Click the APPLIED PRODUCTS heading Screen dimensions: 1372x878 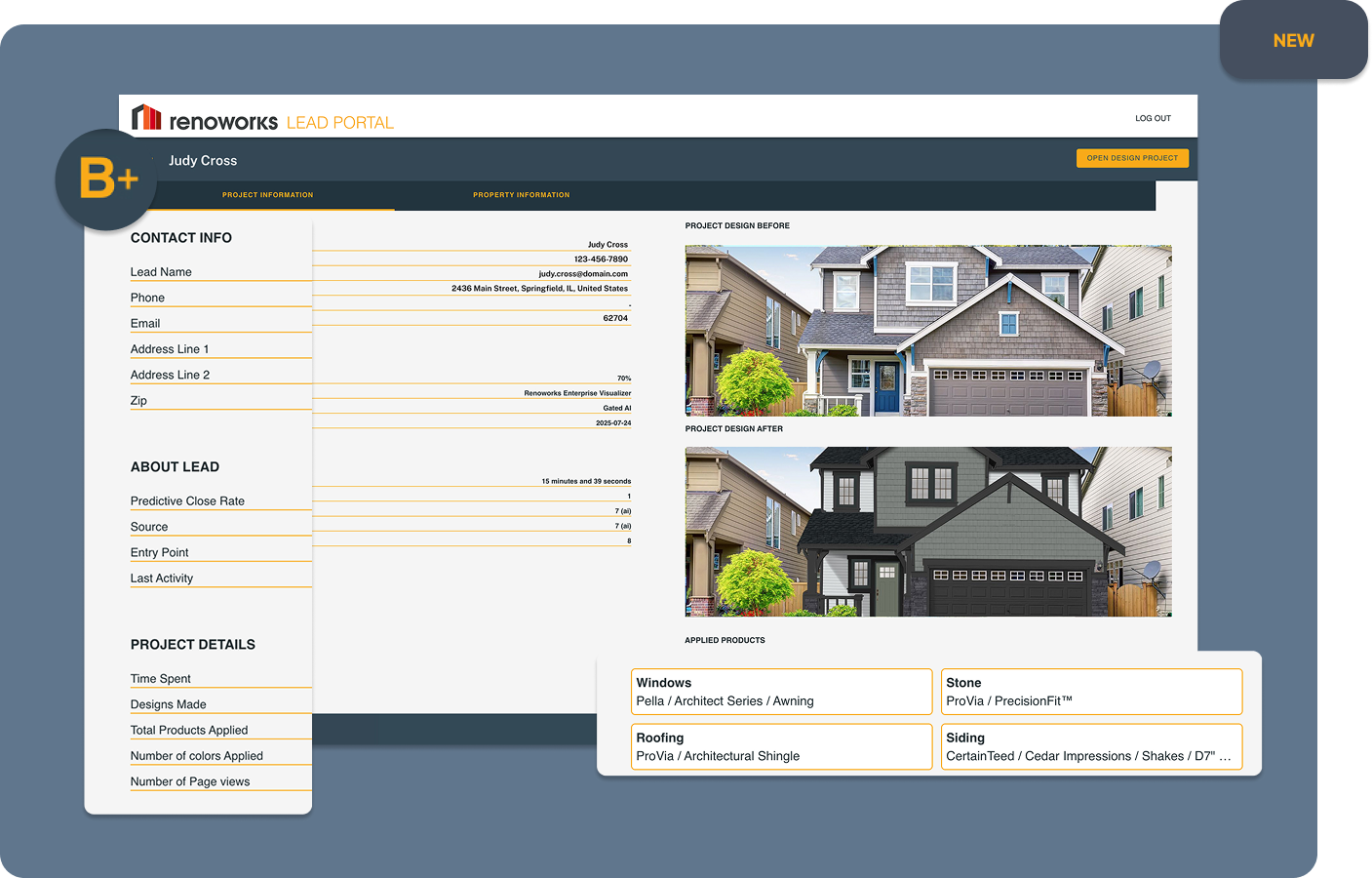725,641
